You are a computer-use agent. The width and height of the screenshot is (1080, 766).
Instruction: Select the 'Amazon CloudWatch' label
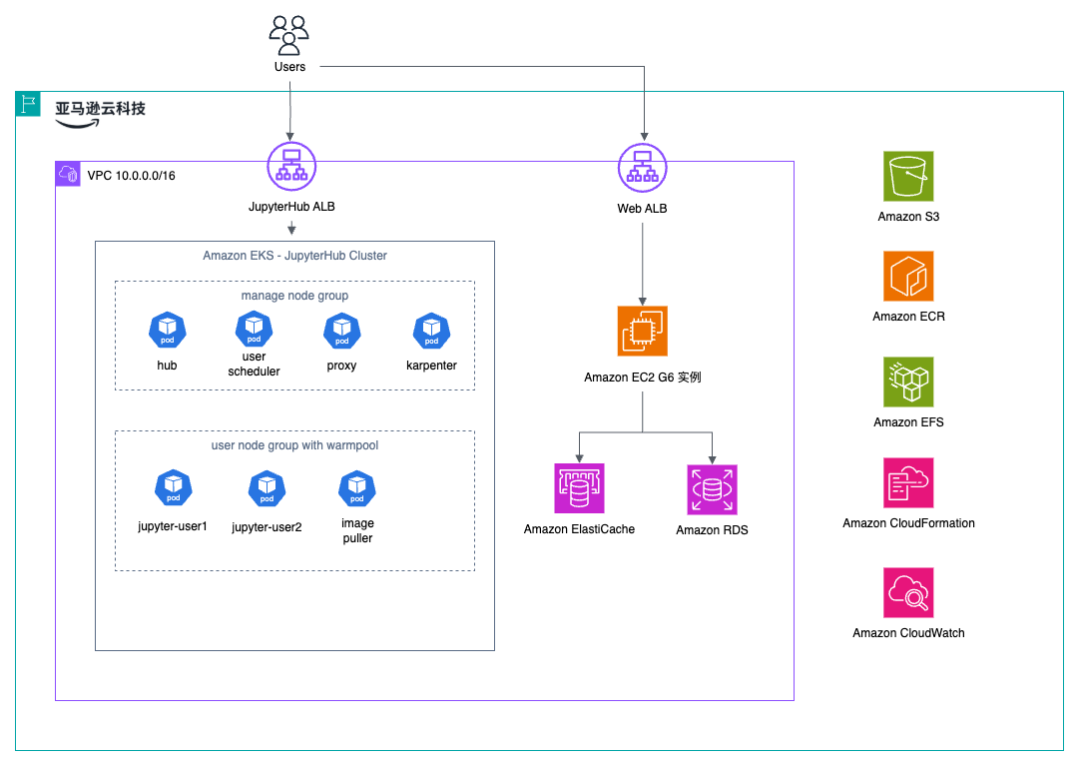coord(908,633)
